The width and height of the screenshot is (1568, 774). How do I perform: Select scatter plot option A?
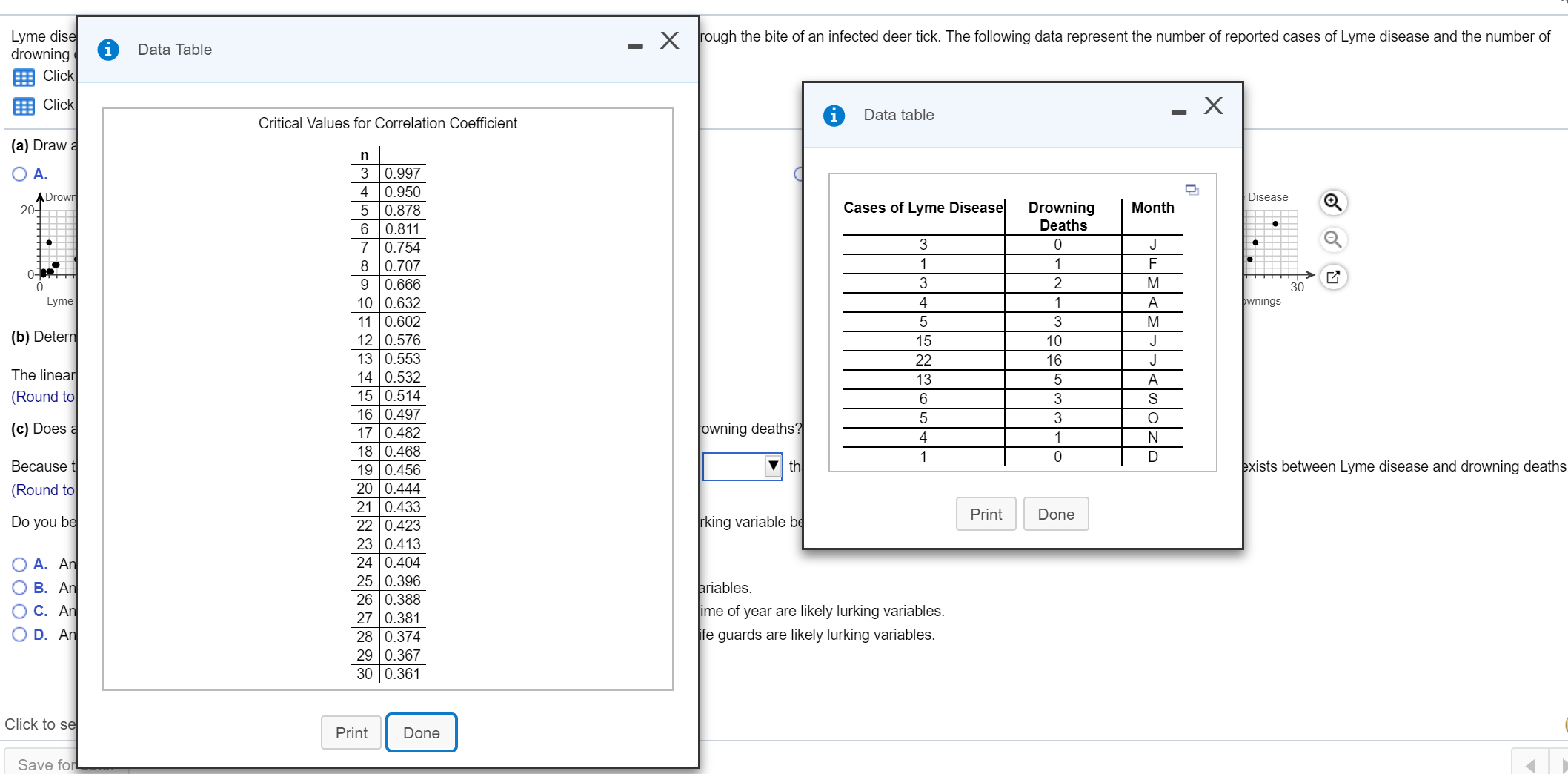click(x=19, y=174)
